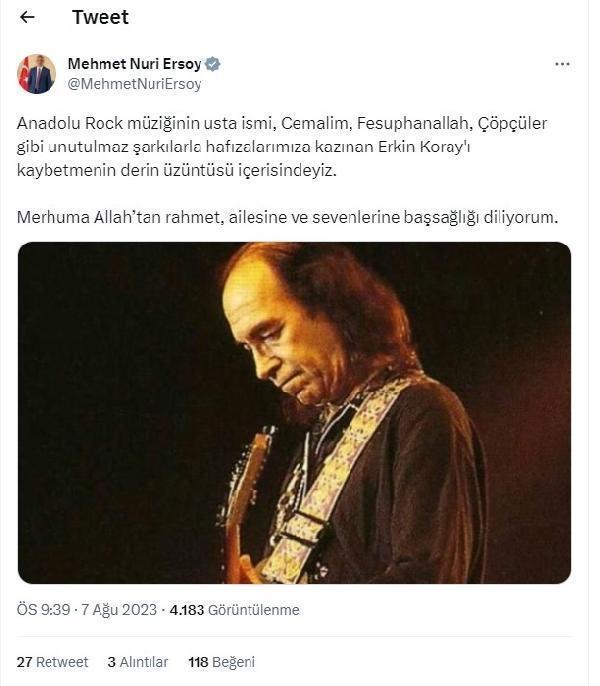Open the three-dot more options menu
This screenshot has width=600, height=686.
[x=562, y=64]
